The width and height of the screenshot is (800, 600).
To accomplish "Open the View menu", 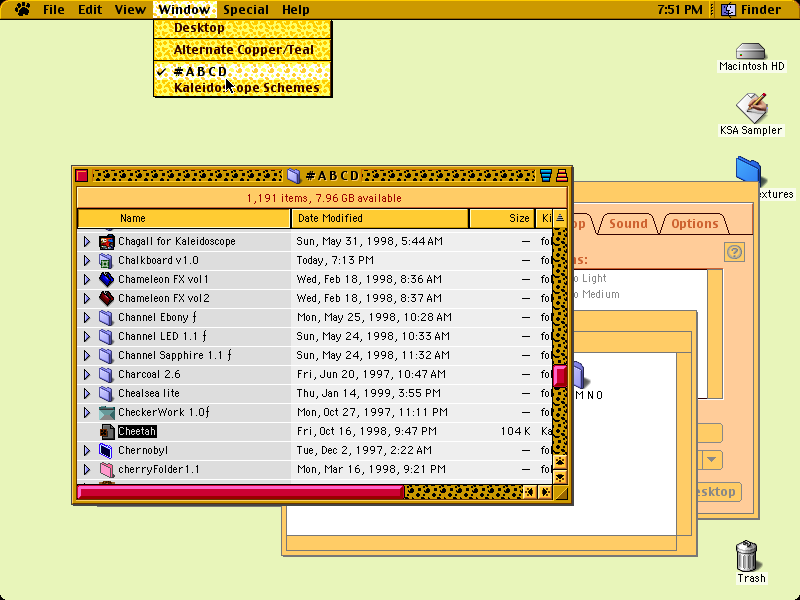I will pyautogui.click(x=130, y=9).
